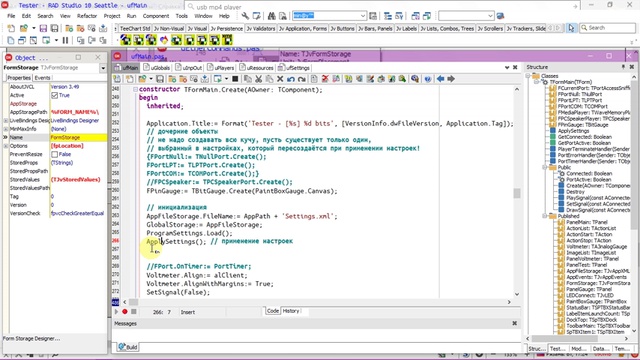The height and width of the screenshot is (360, 640).
Task: Click Redo icon in editor toolbar
Action: 302,79
